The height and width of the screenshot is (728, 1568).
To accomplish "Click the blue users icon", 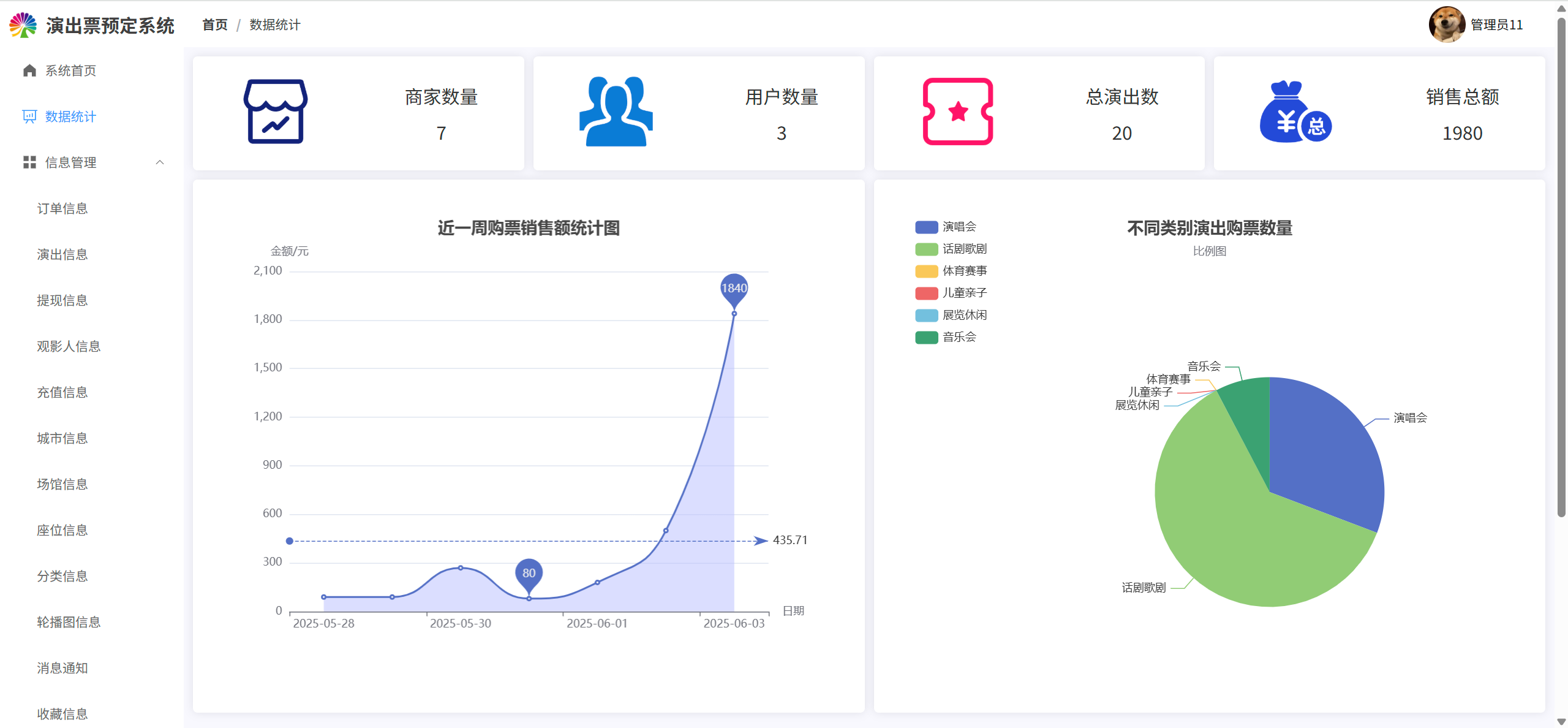I will (616, 112).
